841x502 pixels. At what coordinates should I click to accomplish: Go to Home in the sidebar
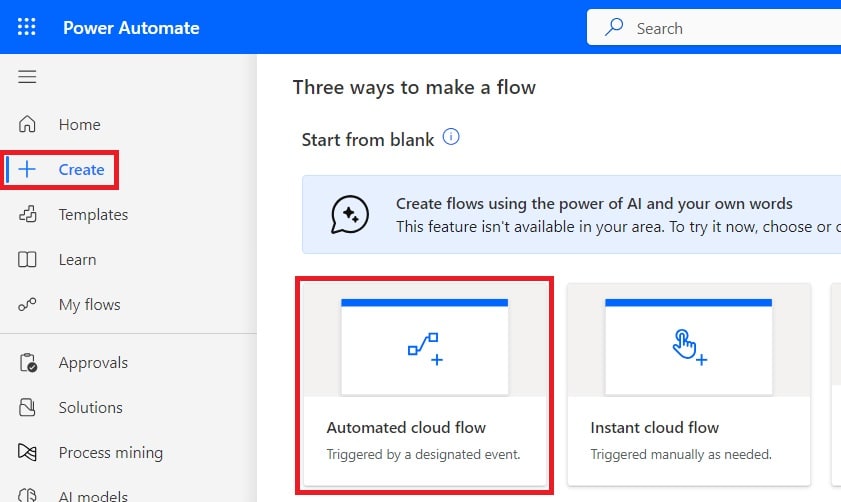point(79,124)
